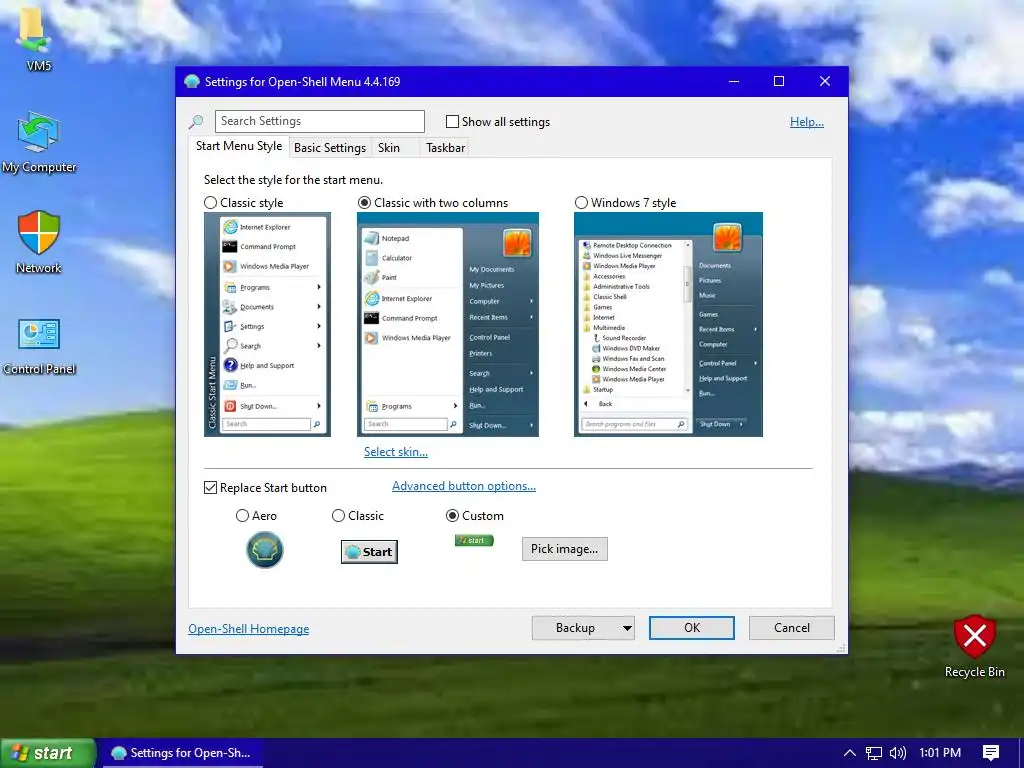Click the Aero shell start button image
The height and width of the screenshot is (768, 1024).
[264, 550]
